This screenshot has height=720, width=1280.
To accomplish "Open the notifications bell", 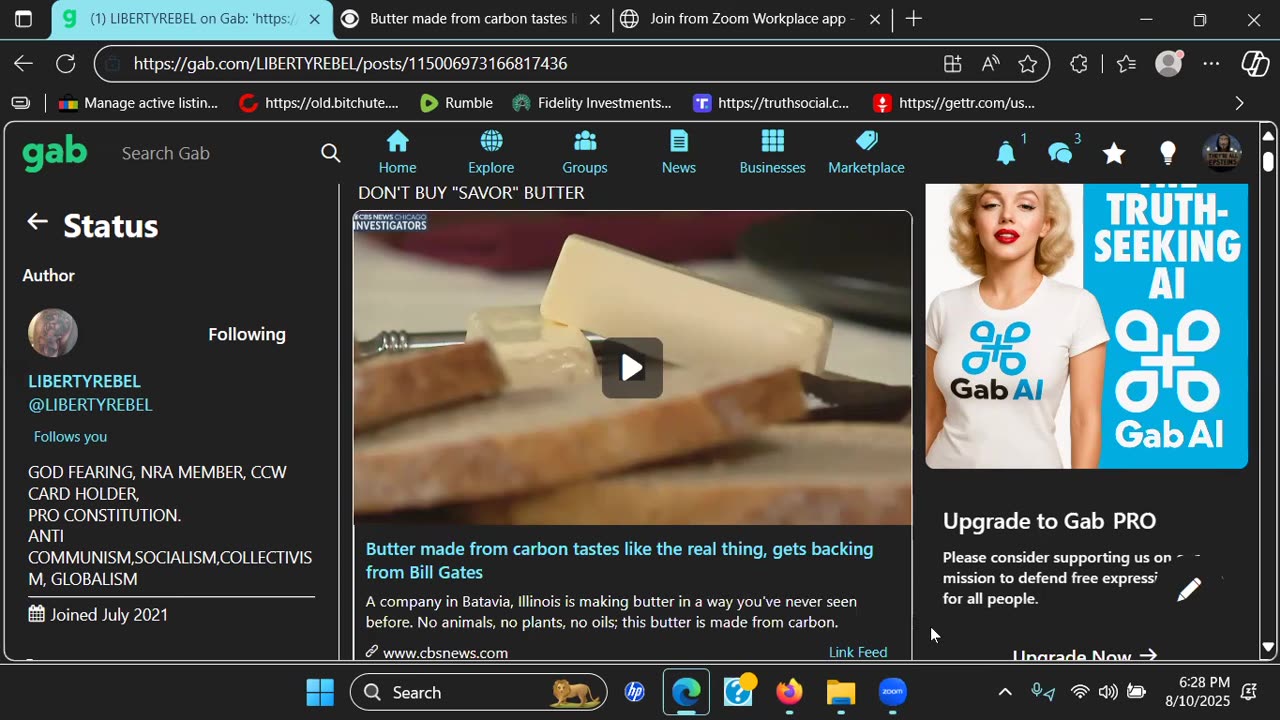I will (1006, 153).
